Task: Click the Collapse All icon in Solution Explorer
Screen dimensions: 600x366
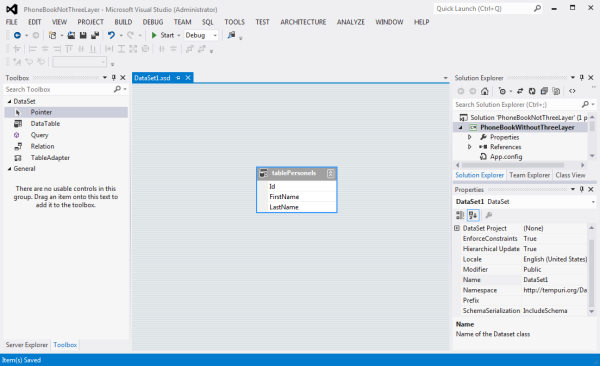Action: coord(544,91)
